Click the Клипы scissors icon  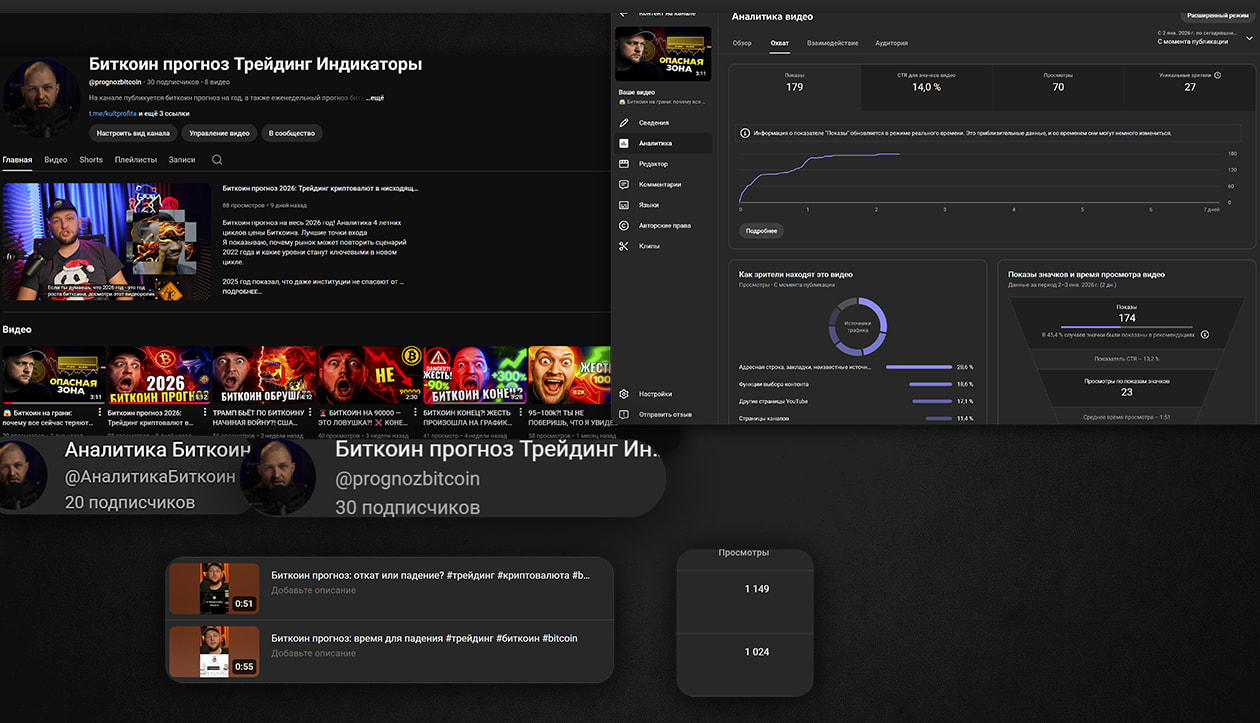(x=624, y=246)
